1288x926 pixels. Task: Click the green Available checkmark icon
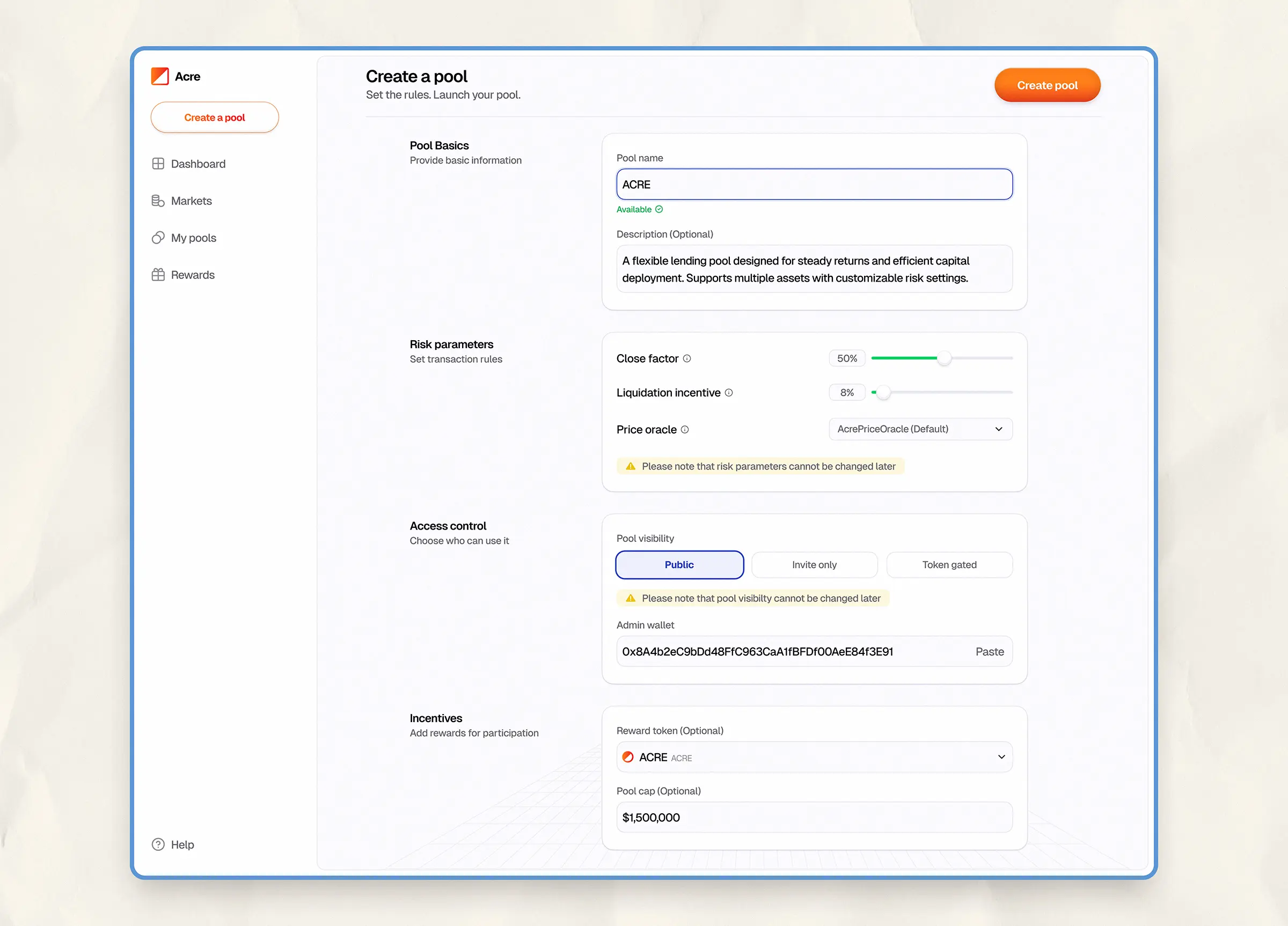click(659, 209)
